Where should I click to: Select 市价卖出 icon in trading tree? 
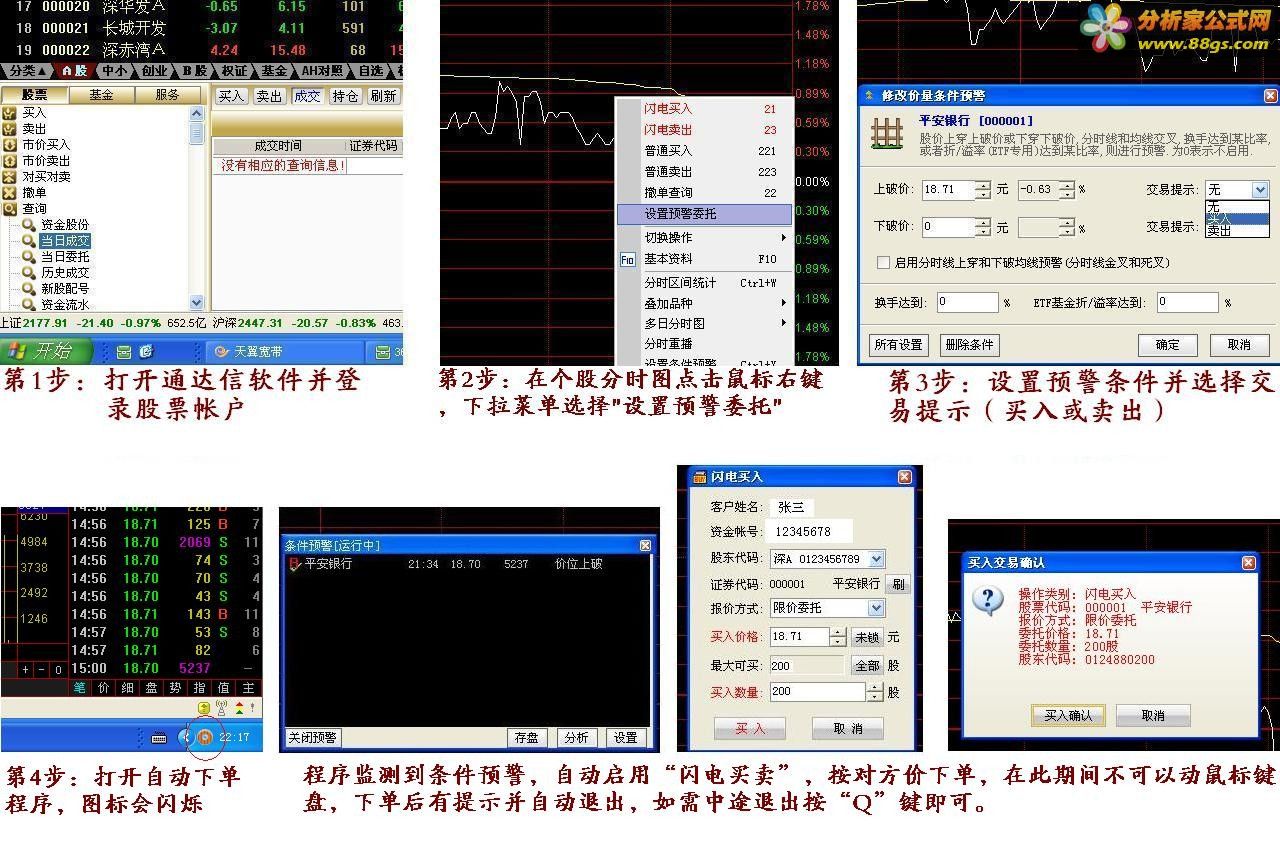tap(10, 161)
